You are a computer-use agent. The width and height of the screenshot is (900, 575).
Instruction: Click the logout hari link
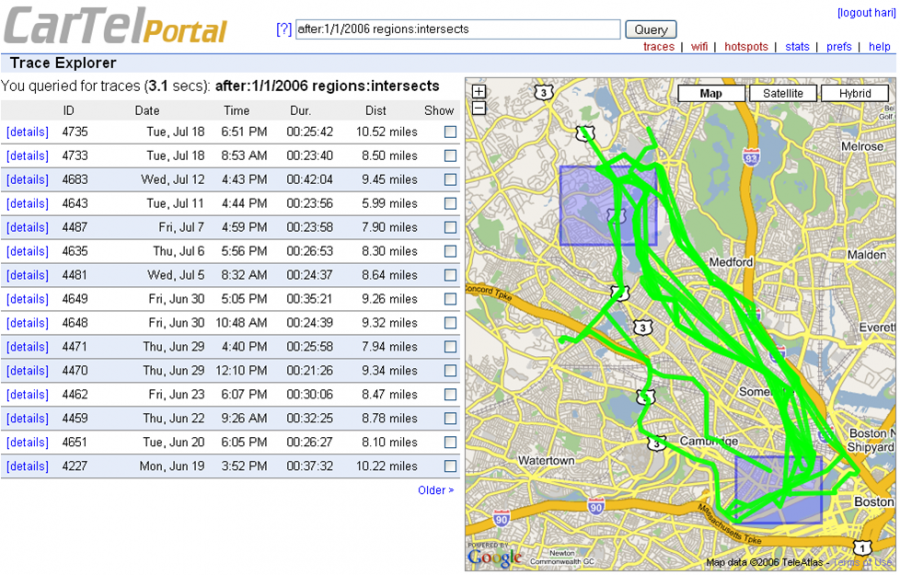[x=866, y=13]
